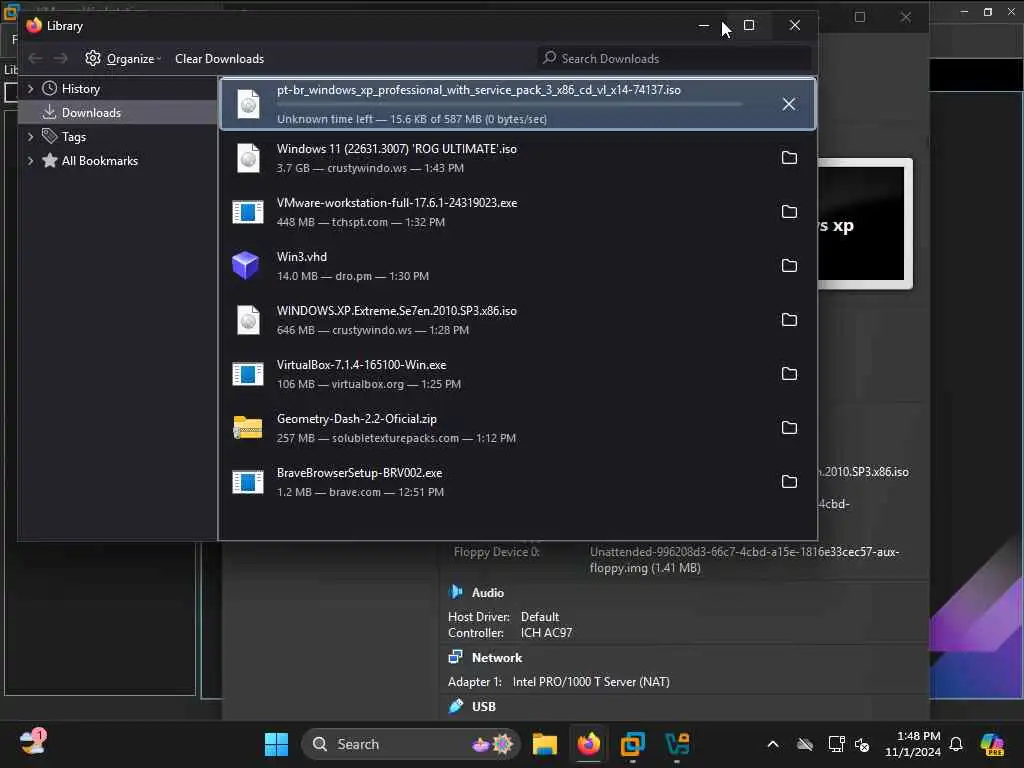Open folder for Geometry-Dash-2.2-Oficial.zip
Image resolution: width=1024 pixels, height=768 pixels.
789,428
